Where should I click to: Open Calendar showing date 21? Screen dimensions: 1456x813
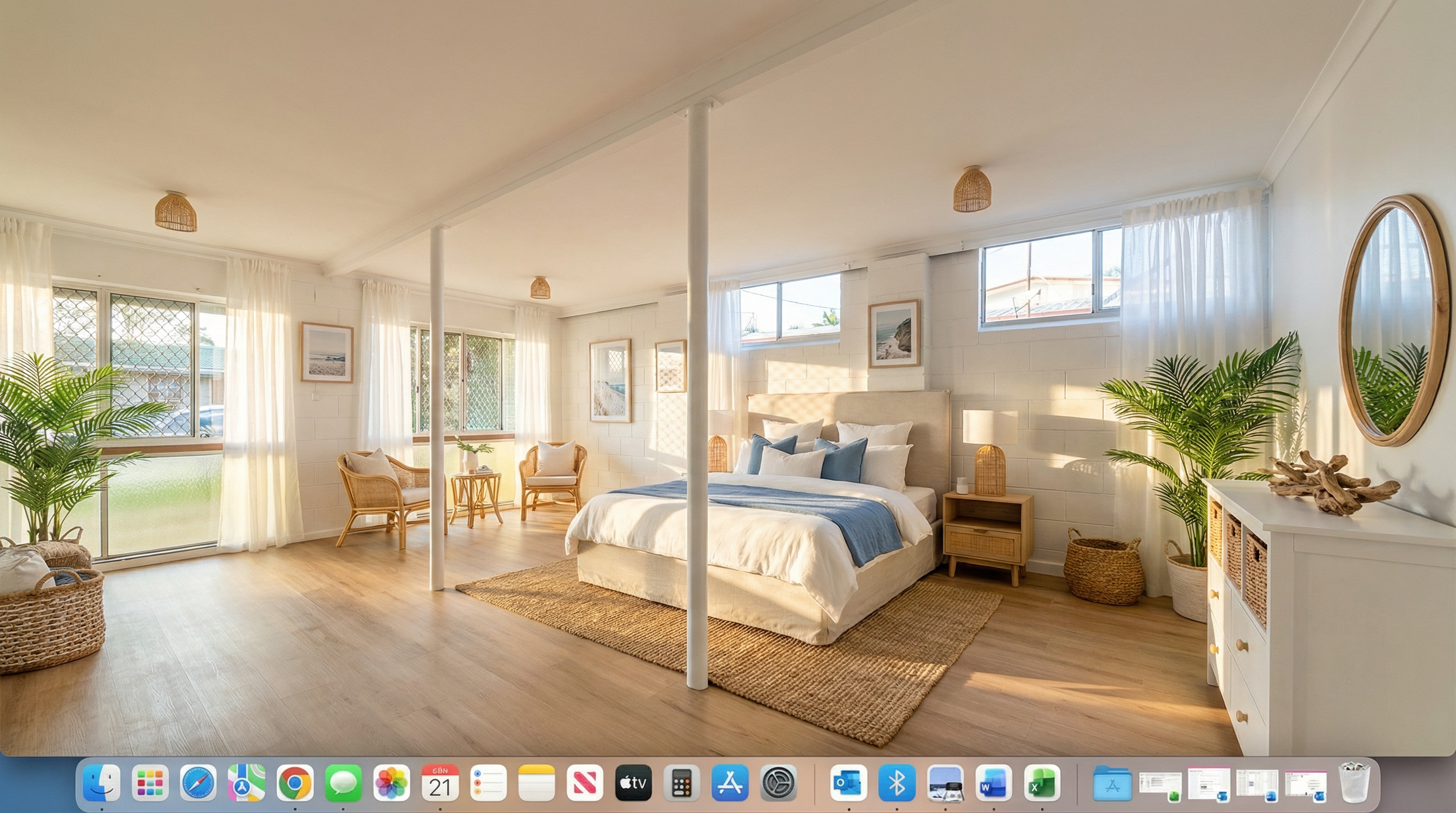tap(440, 783)
